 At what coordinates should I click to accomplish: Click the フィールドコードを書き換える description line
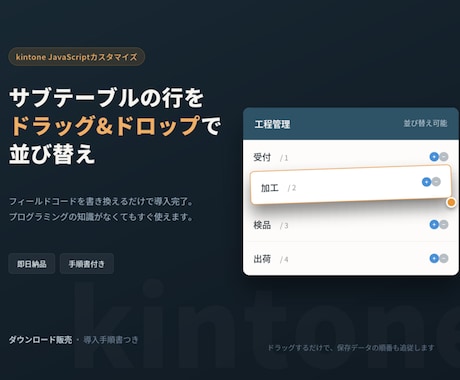pyautogui.click(x=101, y=201)
